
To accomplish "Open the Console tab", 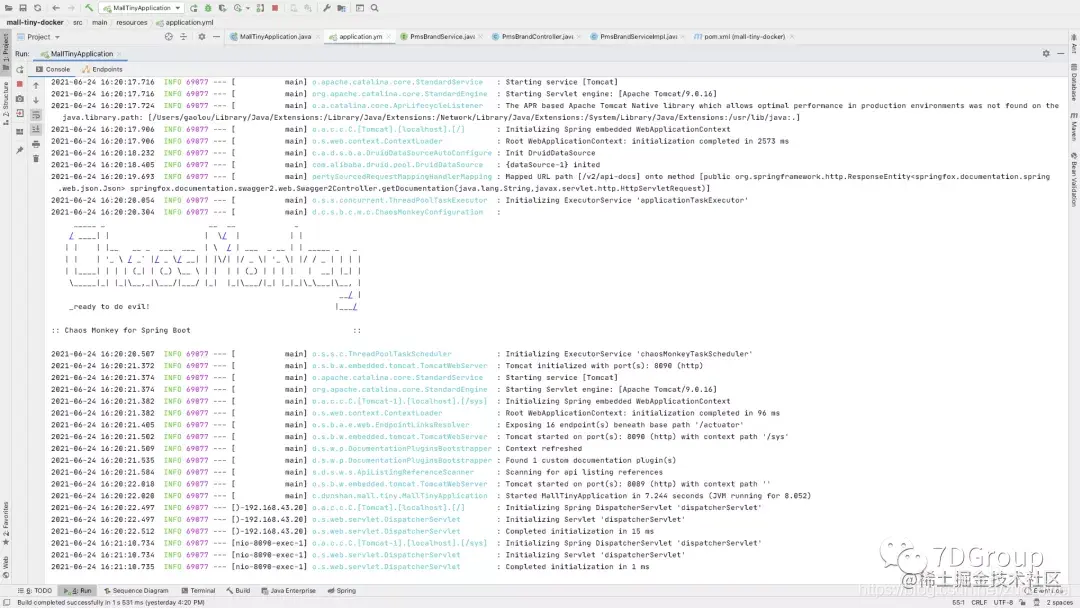I will point(53,70).
